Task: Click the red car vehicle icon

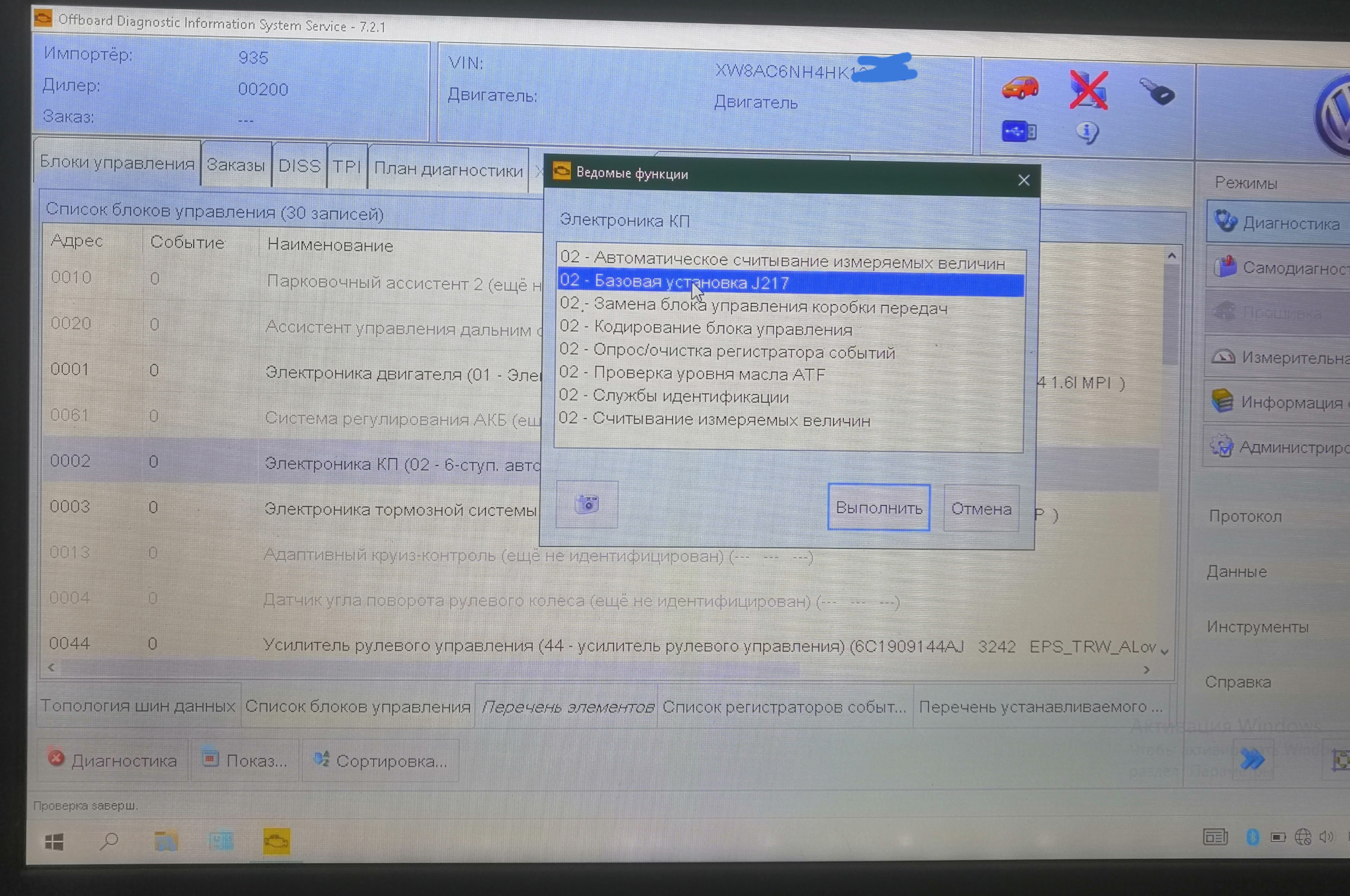Action: coord(1020,87)
